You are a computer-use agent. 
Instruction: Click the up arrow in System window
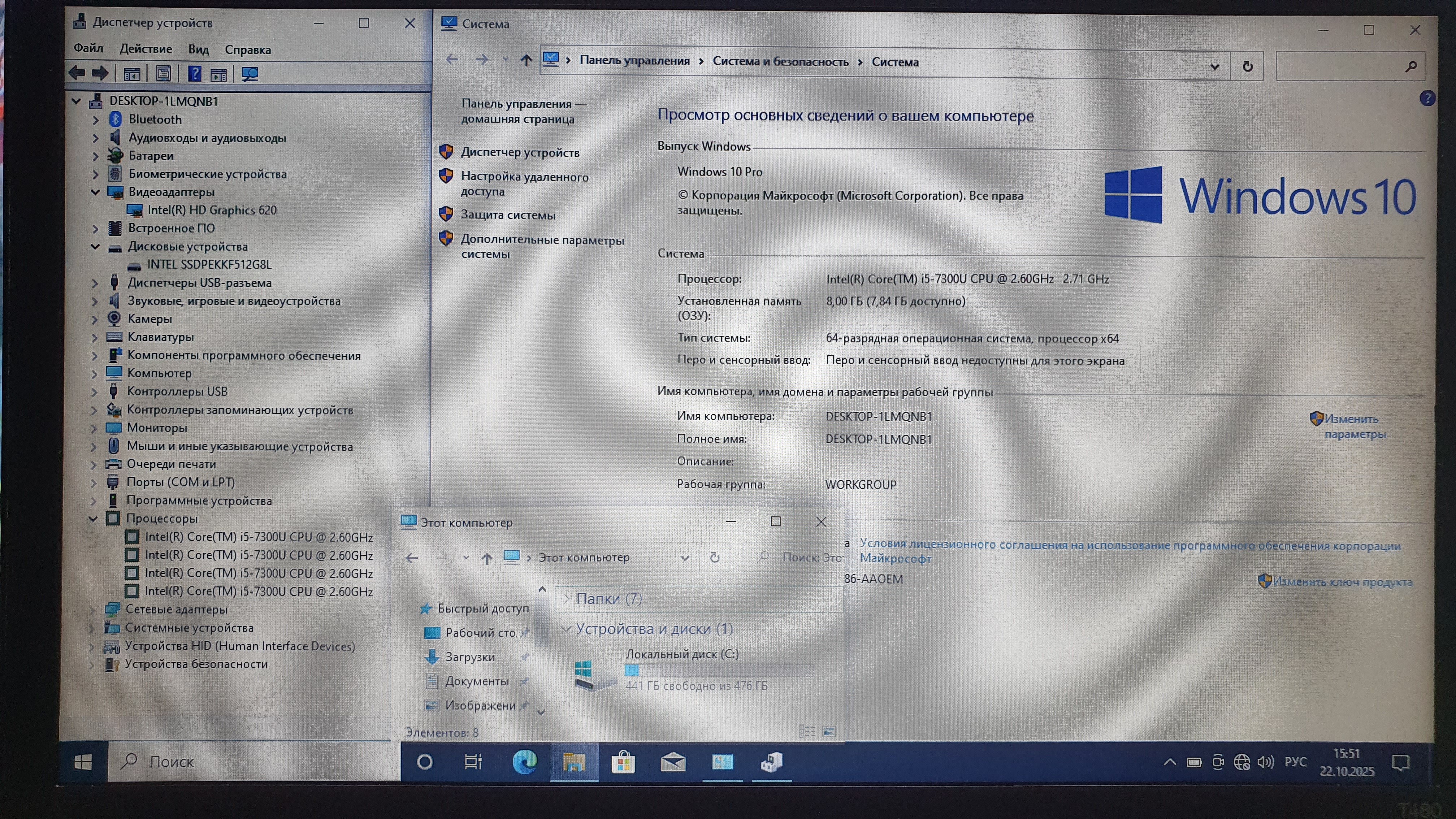(526, 60)
